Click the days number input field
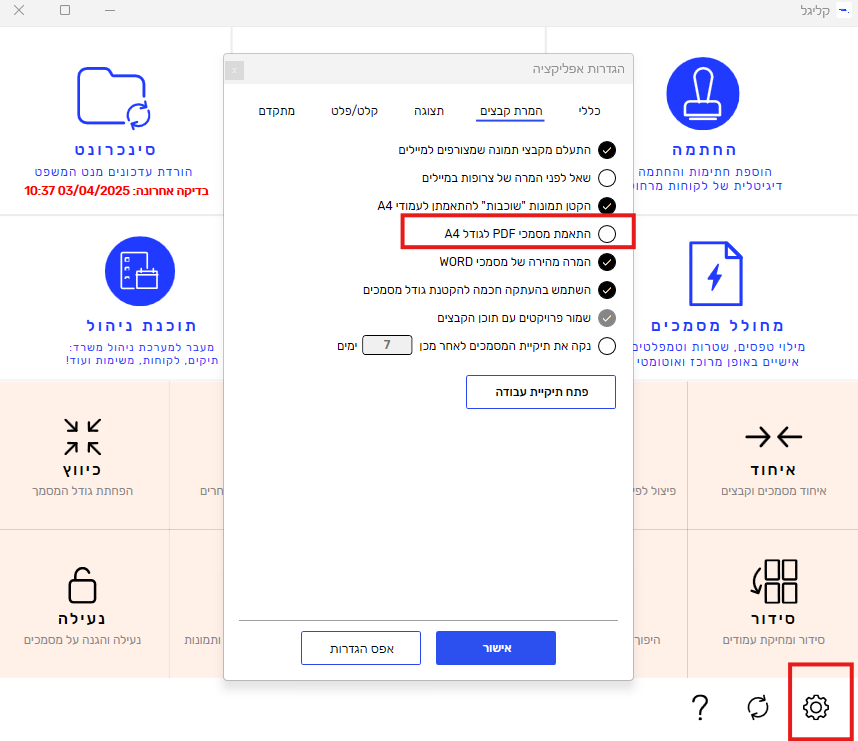The width and height of the screenshot is (858, 741). click(x=387, y=346)
